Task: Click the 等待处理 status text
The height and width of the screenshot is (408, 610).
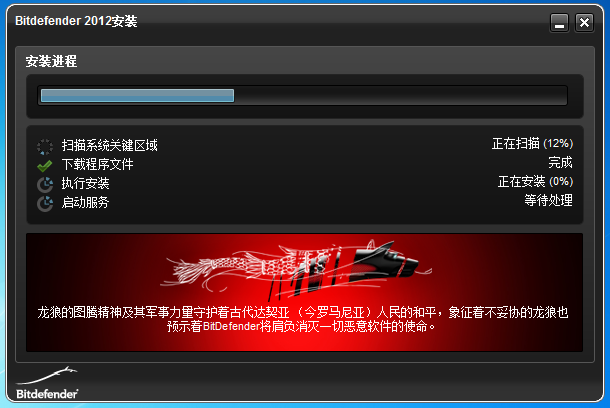Action: 548,200
